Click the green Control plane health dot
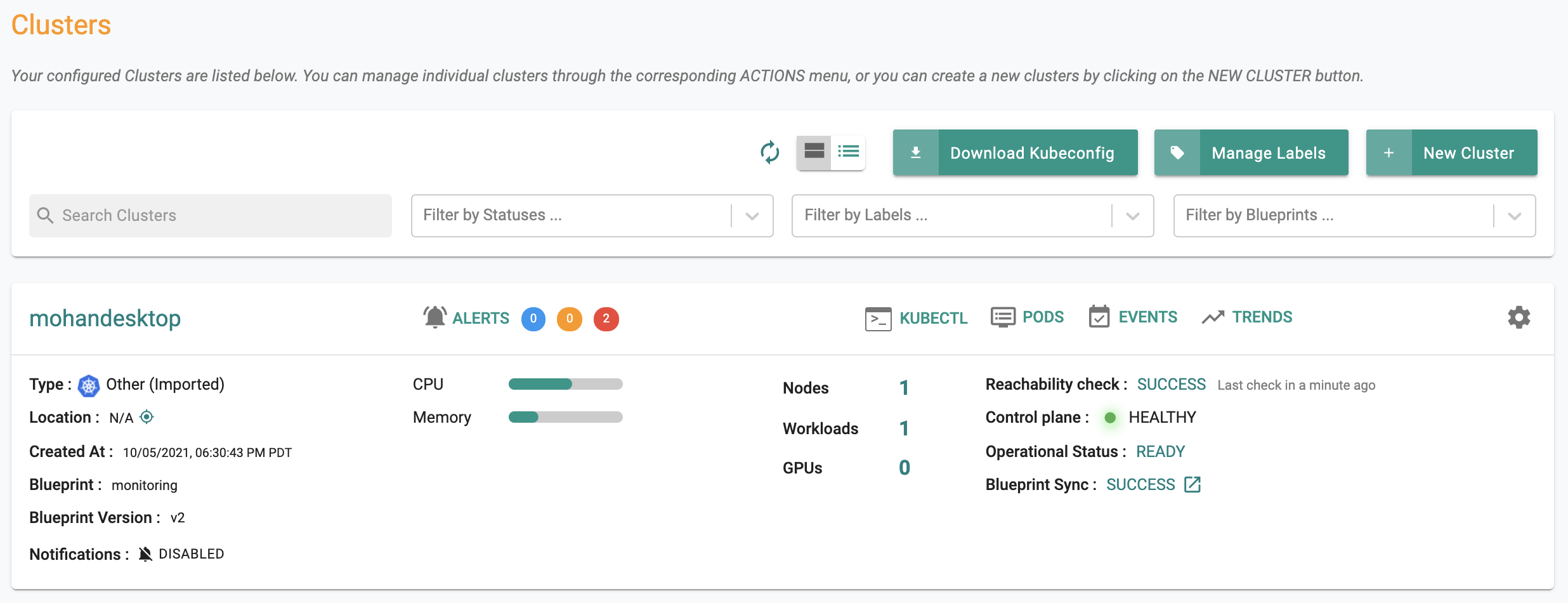Screen dimensions: 1568x603 click(x=1110, y=418)
